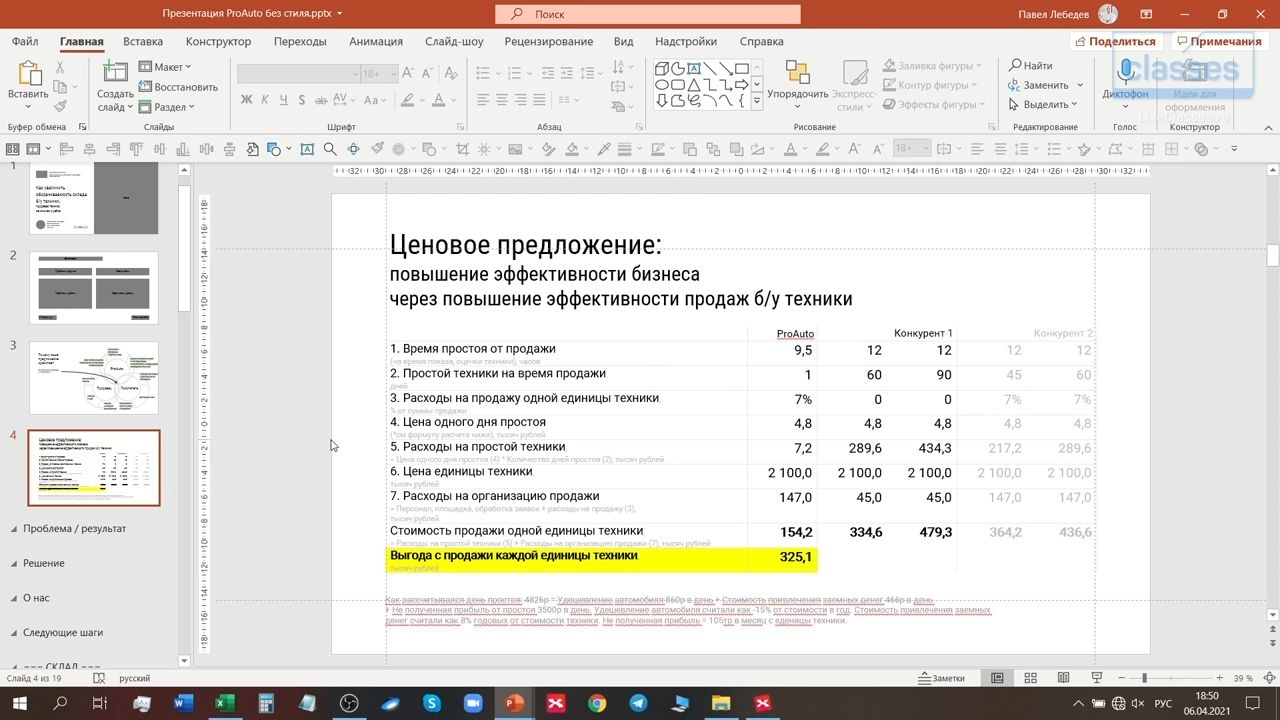1280x720 pixels.
Task: Click the magnifier zoom icon in quick toolbar
Action: 330,149
